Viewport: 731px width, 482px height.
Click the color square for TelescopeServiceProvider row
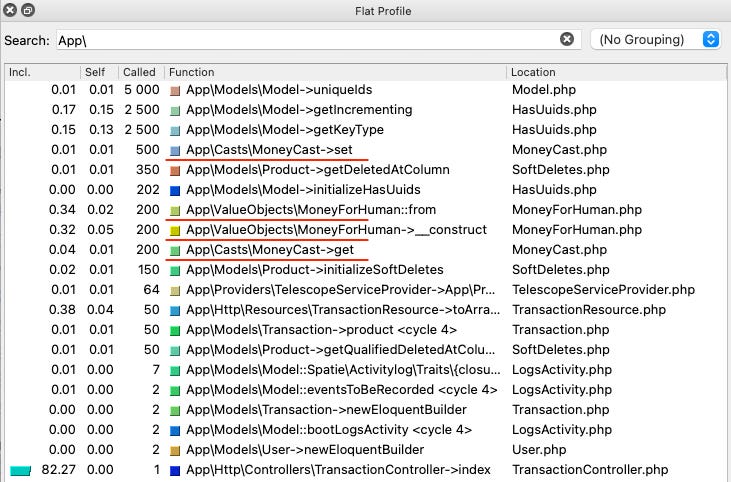pyautogui.click(x=175, y=290)
